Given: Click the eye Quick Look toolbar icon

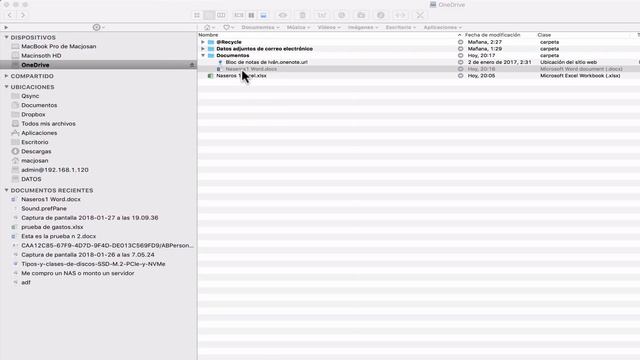Looking at the screenshot, I should 282,16.
